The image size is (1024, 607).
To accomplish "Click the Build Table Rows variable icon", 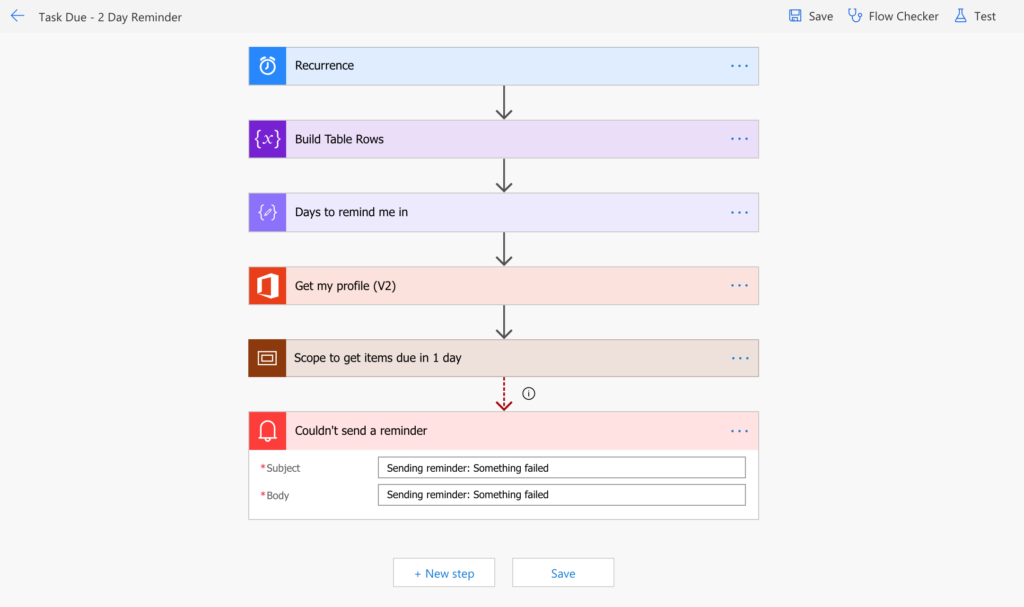I will (267, 139).
